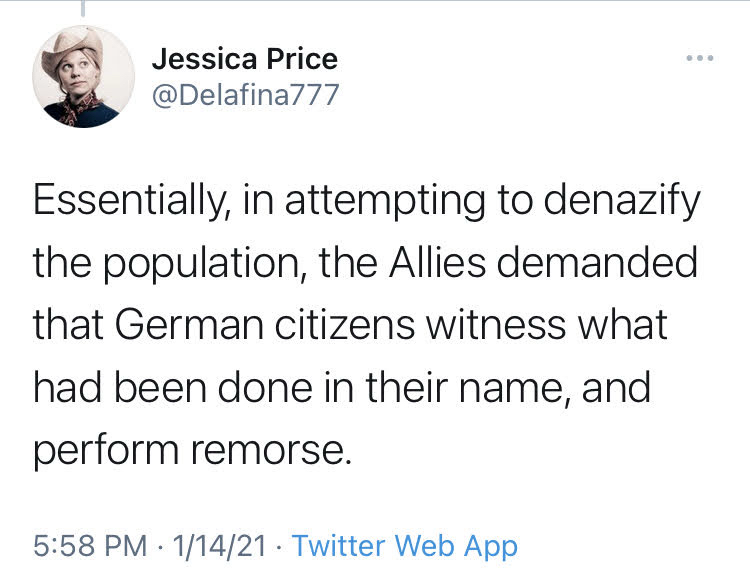
Task: Click the @Delafina777 handle
Action: 246,94
